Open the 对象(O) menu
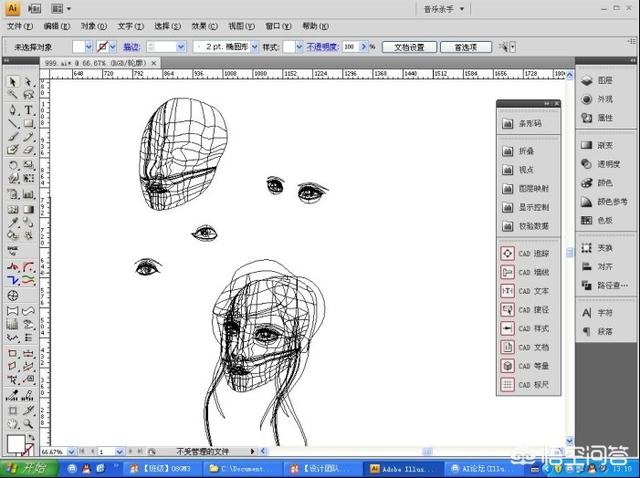This screenshot has width=640, height=478. click(x=94, y=26)
